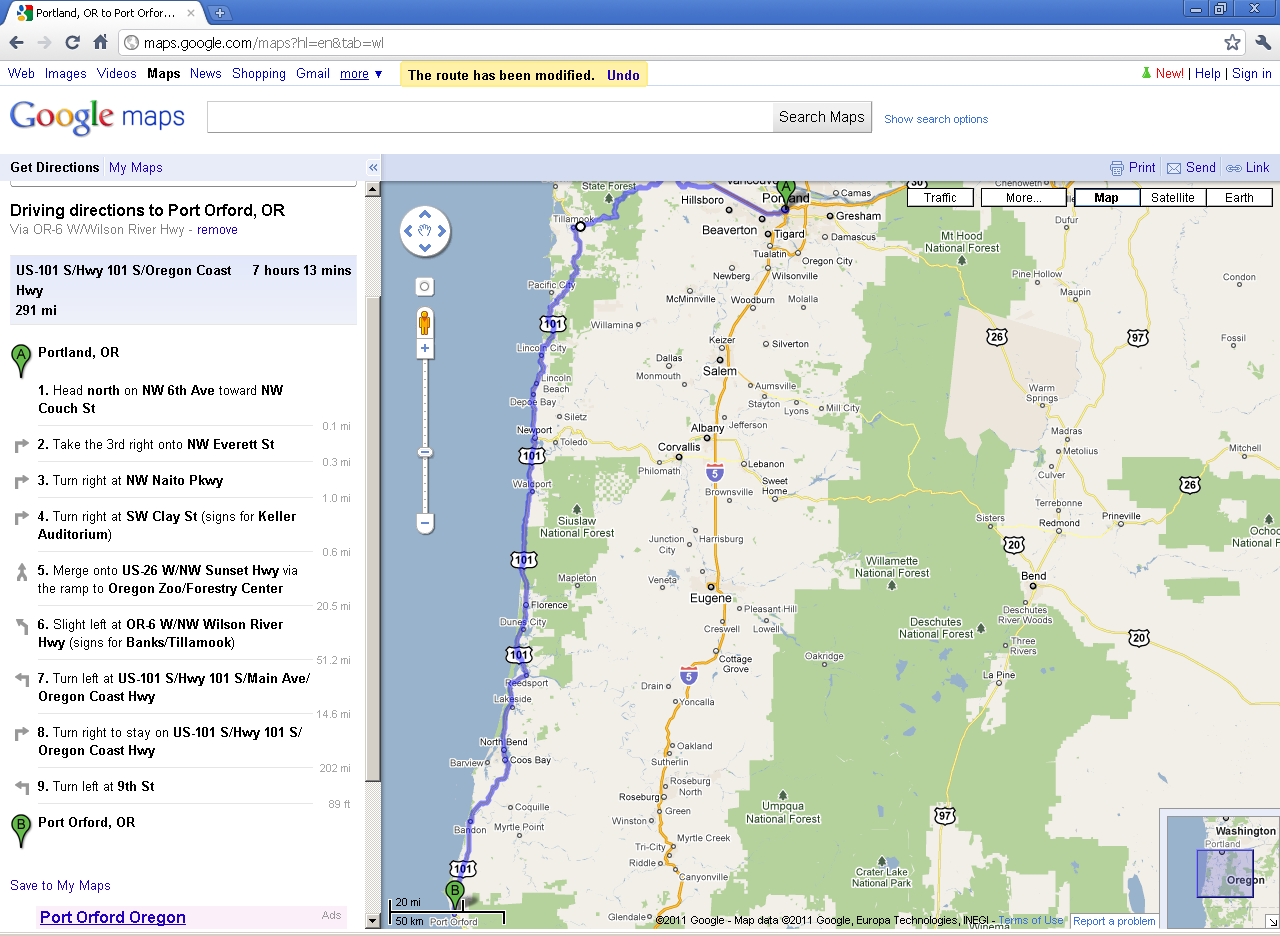This screenshot has width=1280, height=936.
Task: Bookmark page with star icon
Action: tap(1232, 42)
